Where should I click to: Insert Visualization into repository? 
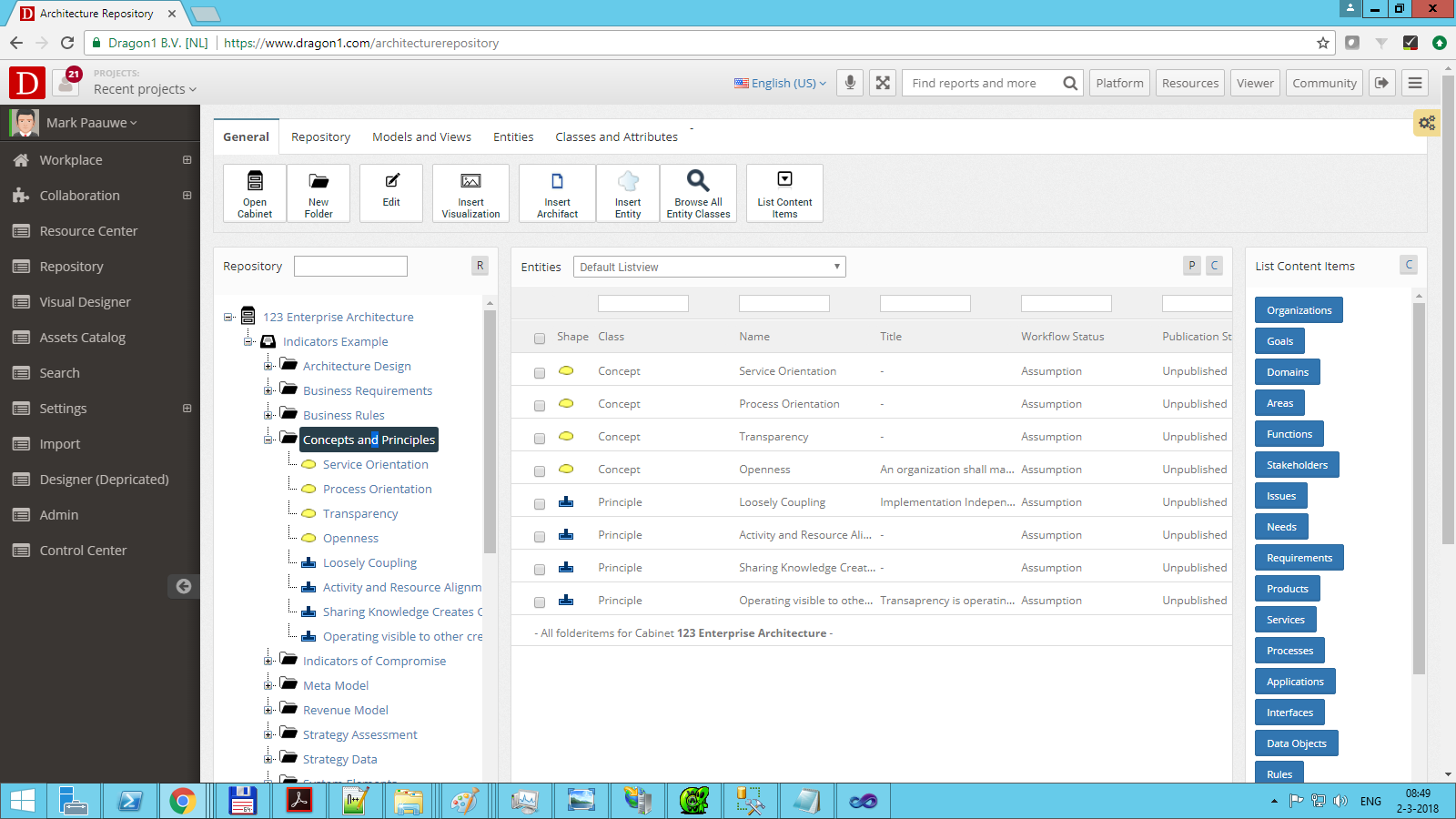pyautogui.click(x=470, y=193)
